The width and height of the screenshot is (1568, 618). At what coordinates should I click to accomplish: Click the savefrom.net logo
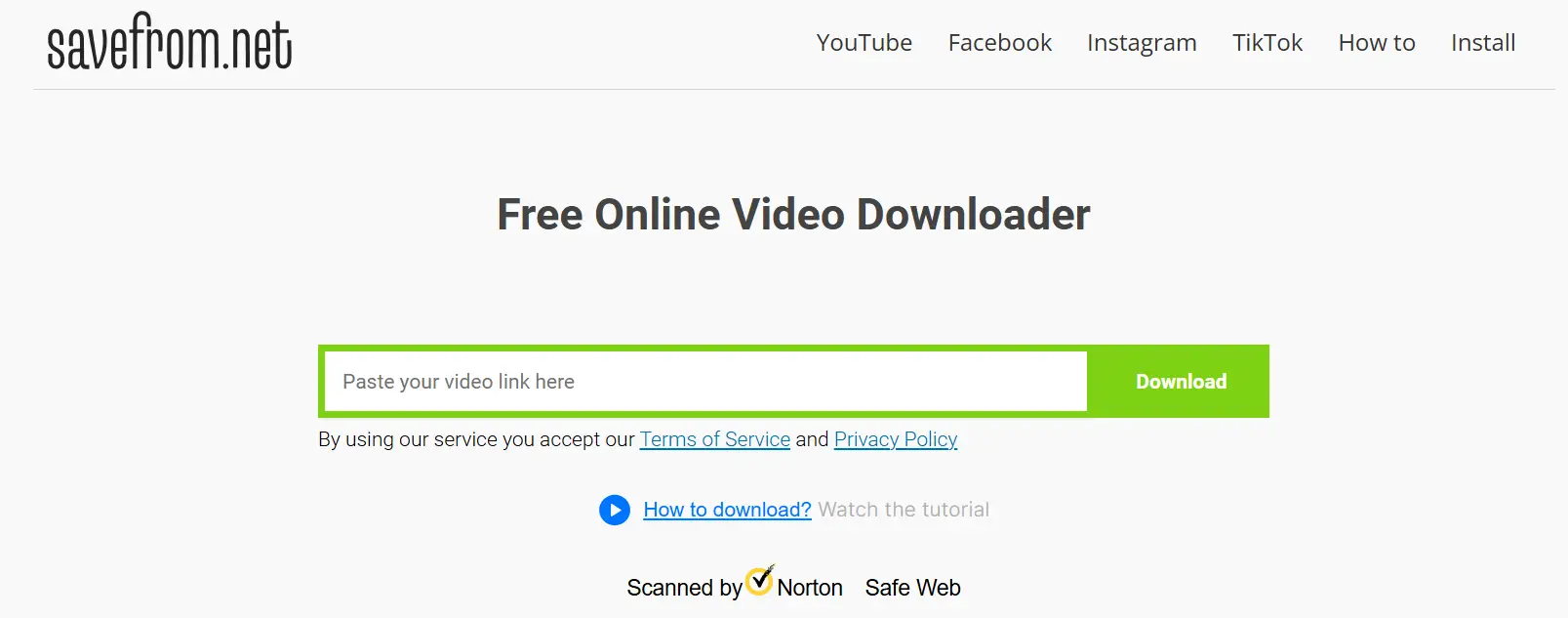[170, 42]
